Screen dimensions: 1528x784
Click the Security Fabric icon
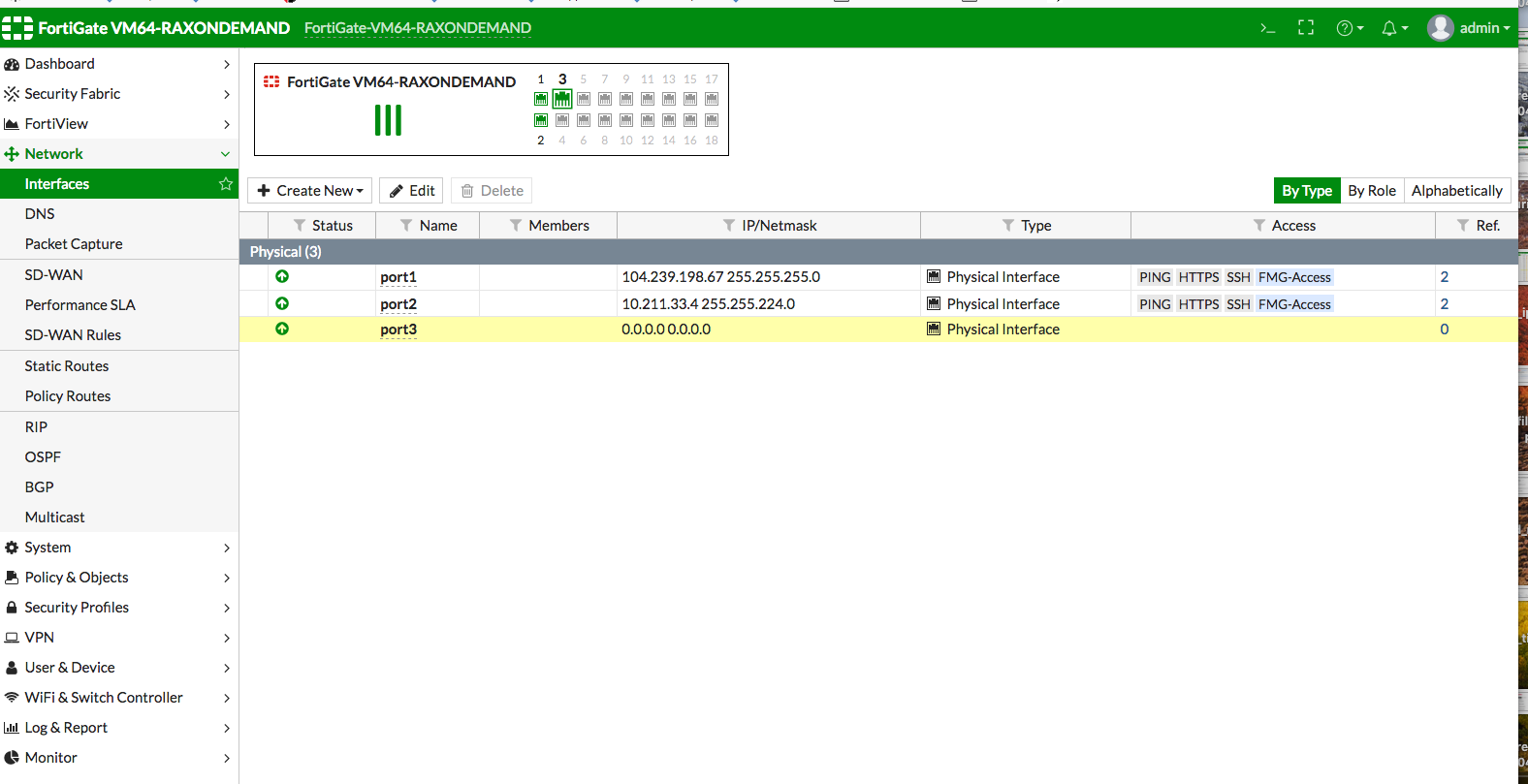coord(12,94)
